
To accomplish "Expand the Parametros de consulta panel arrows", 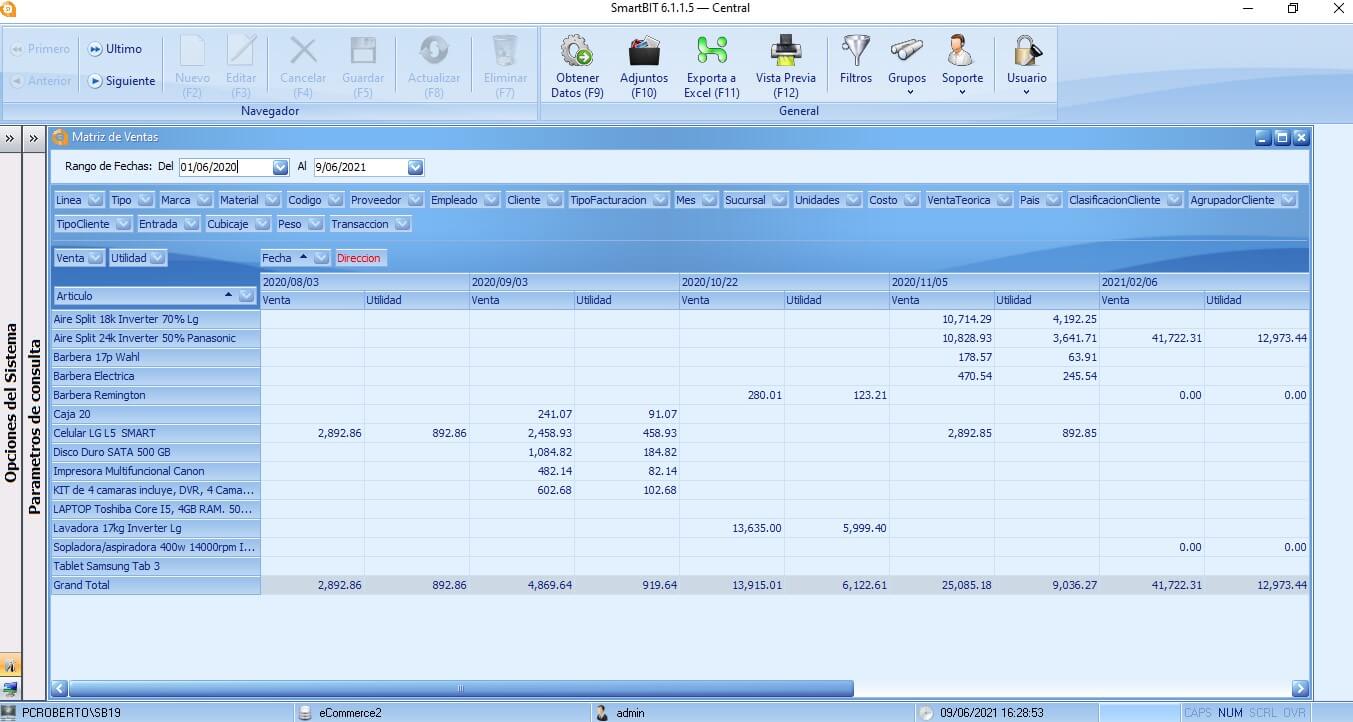I will pyautogui.click(x=33, y=138).
